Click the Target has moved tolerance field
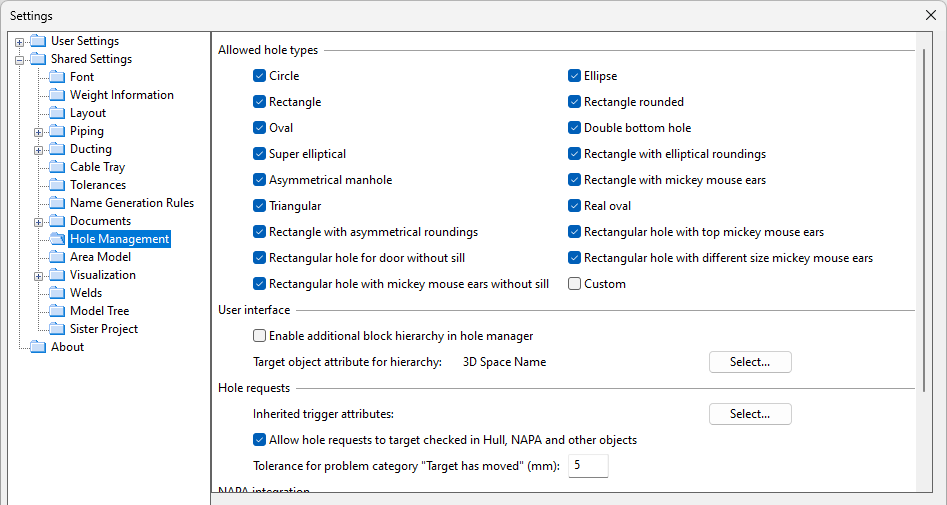947x505 pixels. tap(588, 466)
